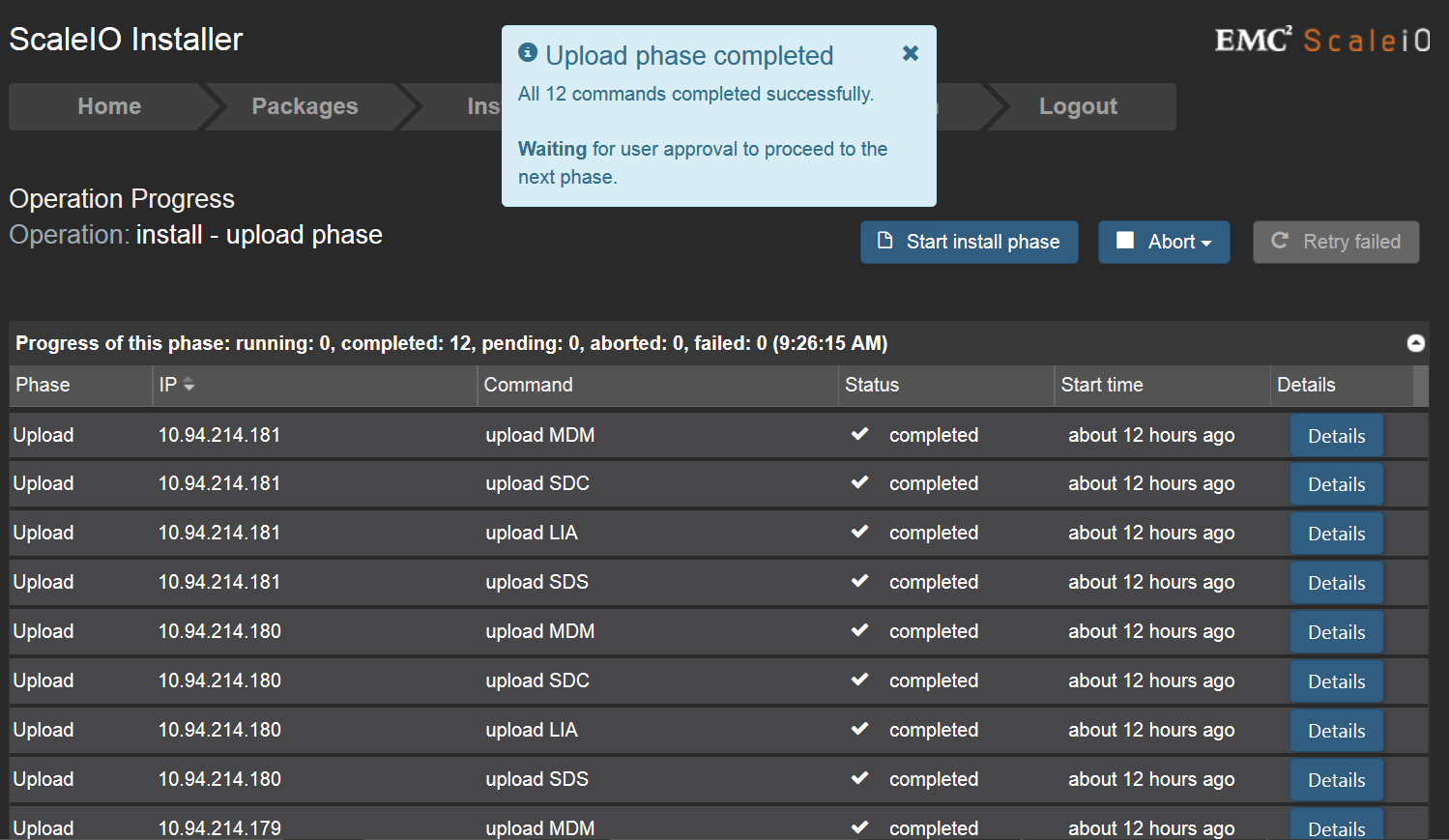Image resolution: width=1449 pixels, height=840 pixels.
Task: Open the Packages tab
Action: pos(304,106)
